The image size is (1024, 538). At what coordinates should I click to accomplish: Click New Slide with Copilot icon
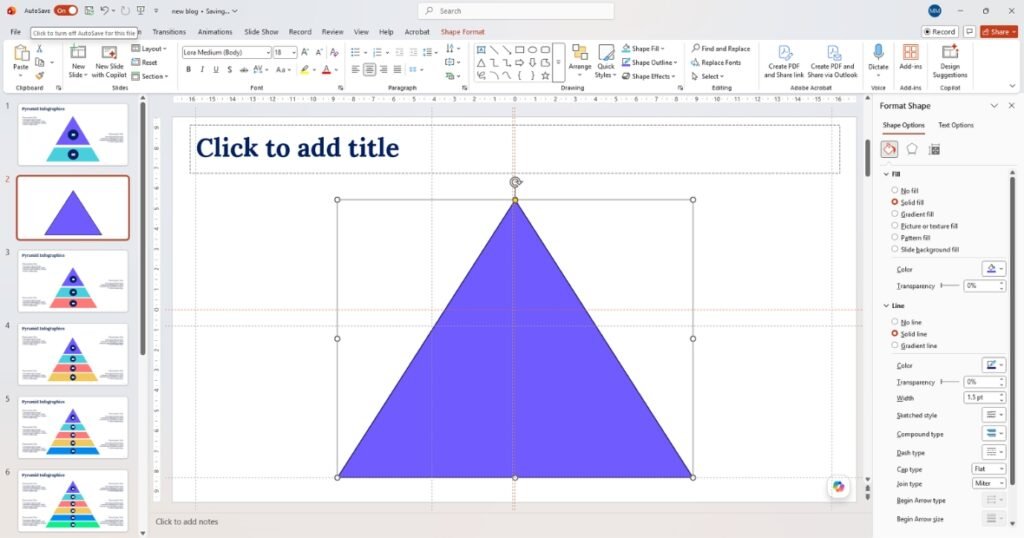click(109, 53)
